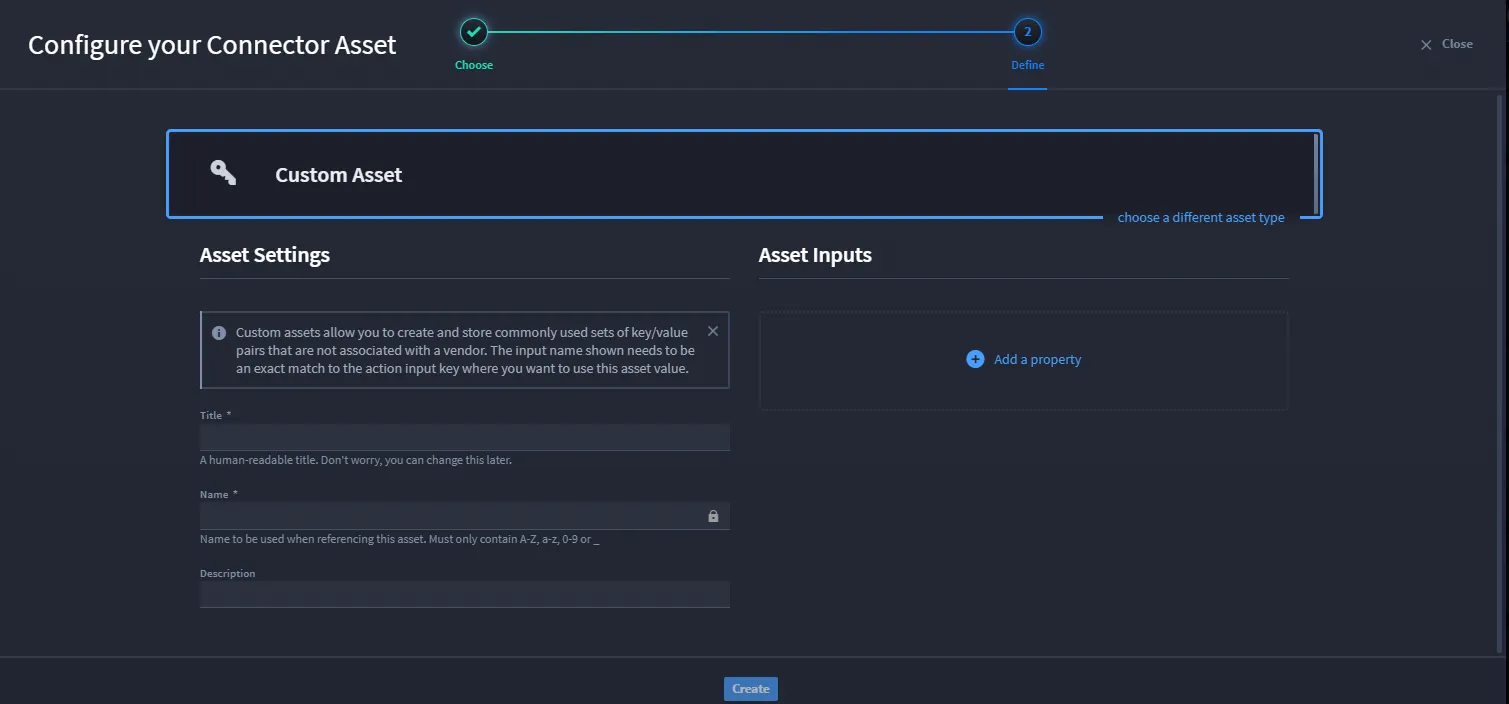Select the Custom Asset card title
Image resolution: width=1509 pixels, height=704 pixels.
[x=339, y=175]
